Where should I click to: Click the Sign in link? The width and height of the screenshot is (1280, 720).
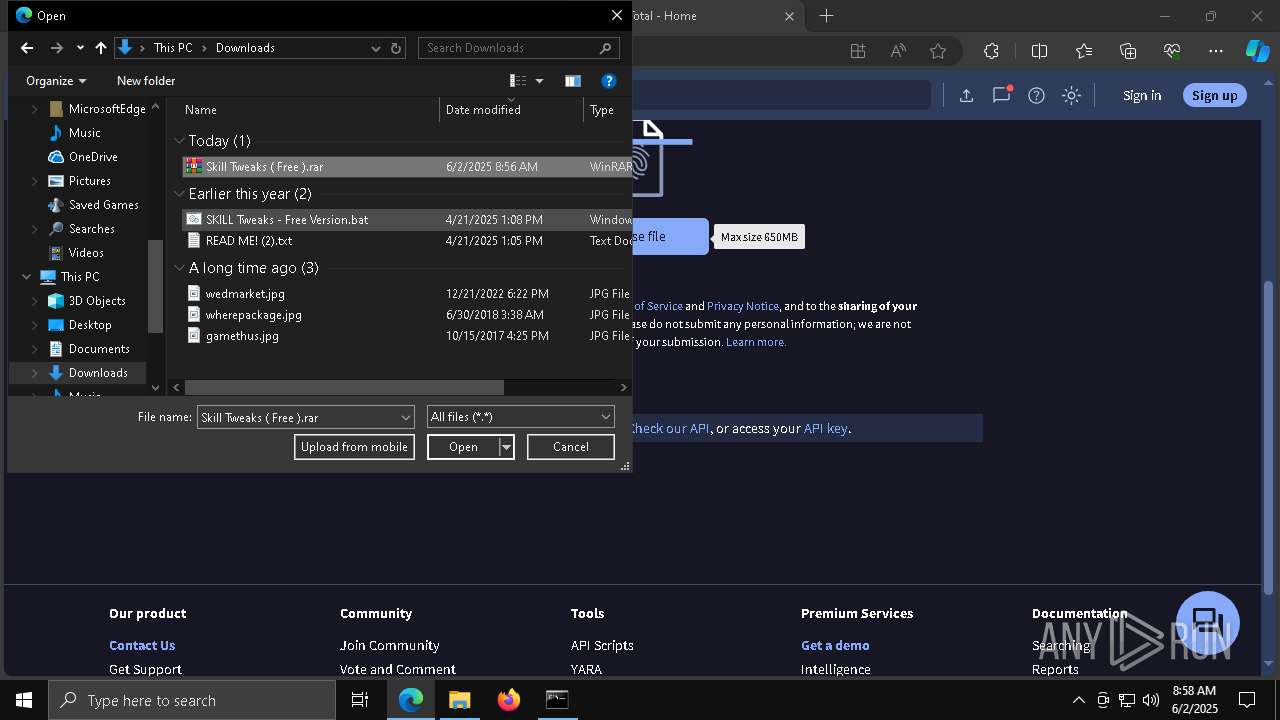pos(1142,96)
